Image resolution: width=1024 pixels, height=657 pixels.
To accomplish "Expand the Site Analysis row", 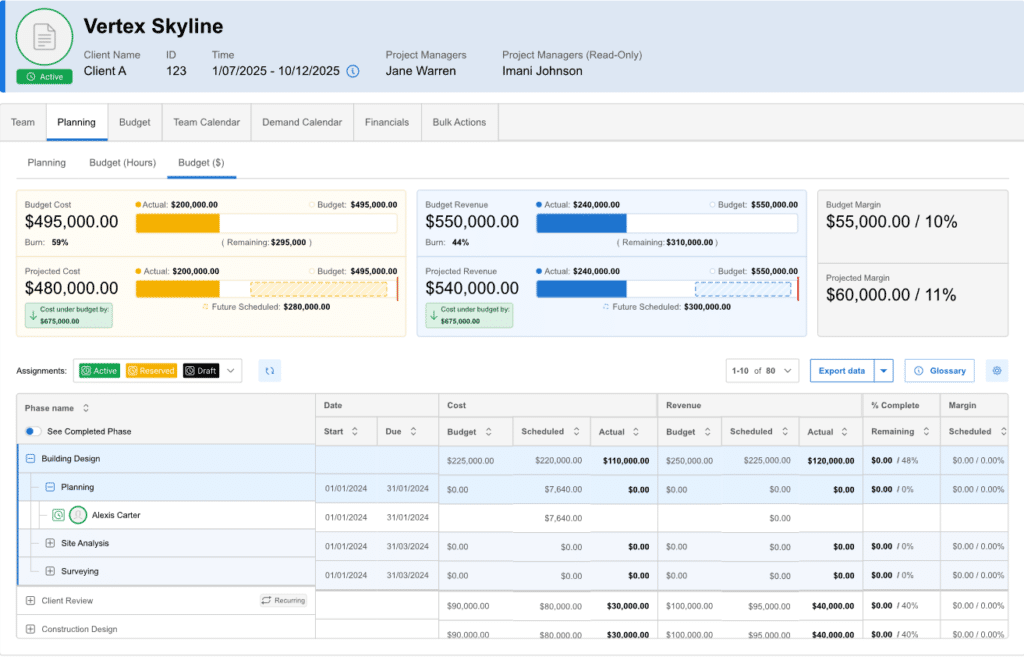I will 49,544.
